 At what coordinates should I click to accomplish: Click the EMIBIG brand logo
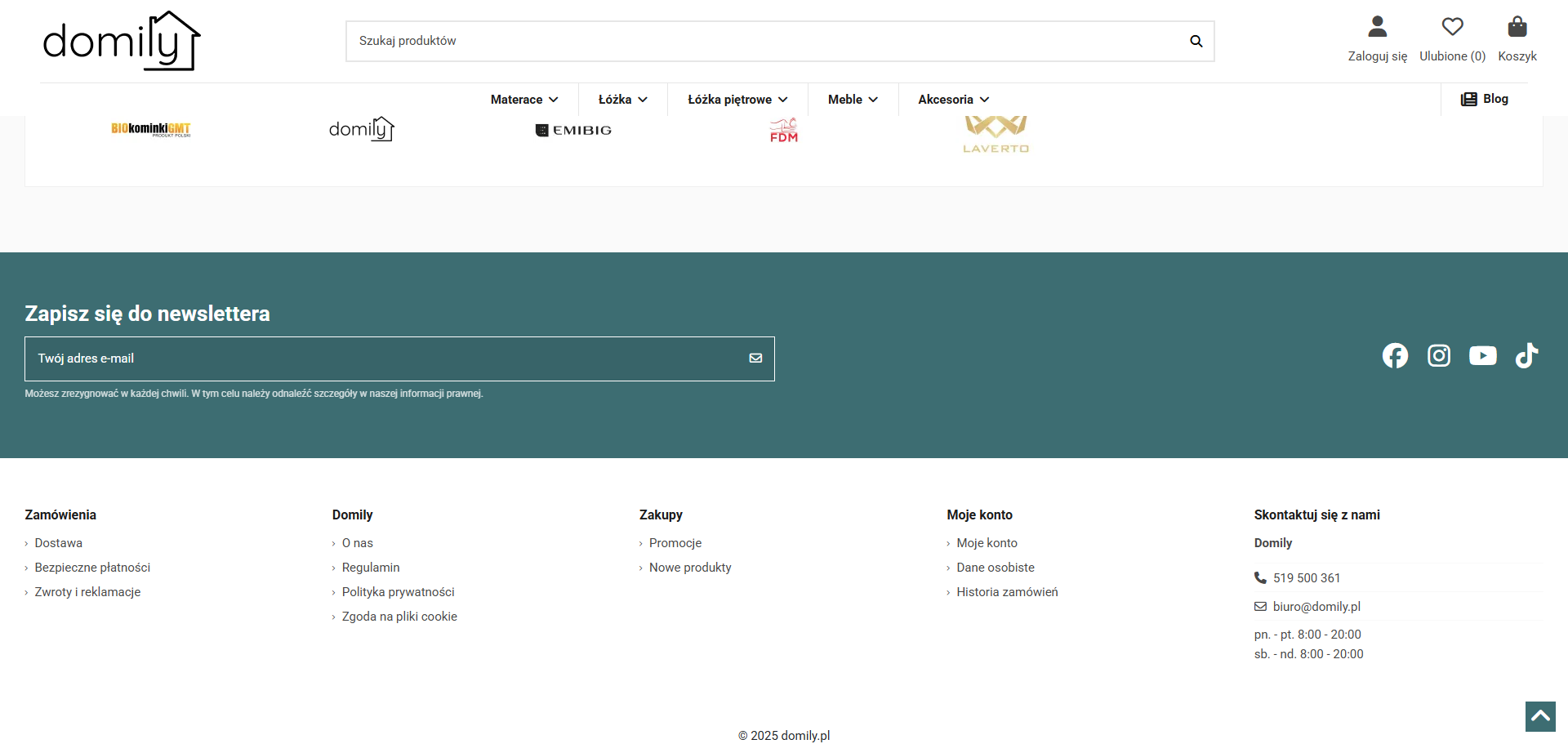pos(573,130)
